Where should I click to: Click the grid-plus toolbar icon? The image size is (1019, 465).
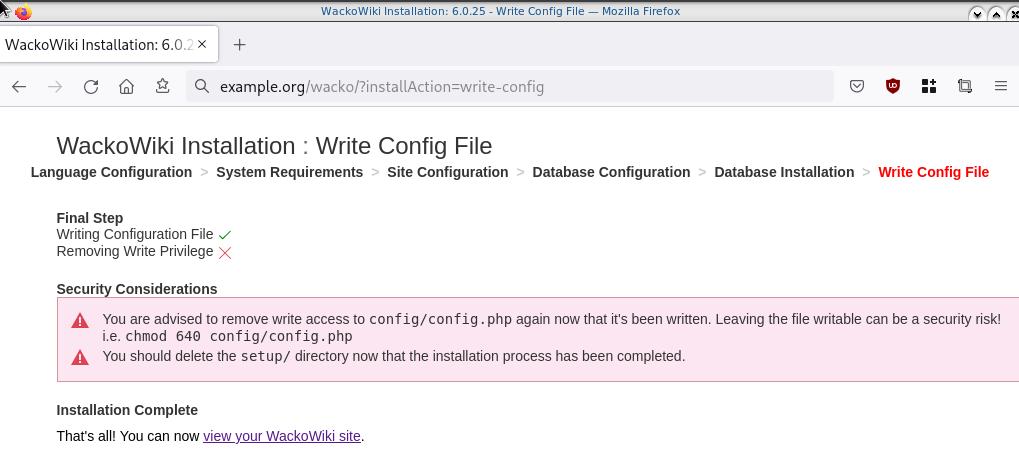point(929,87)
